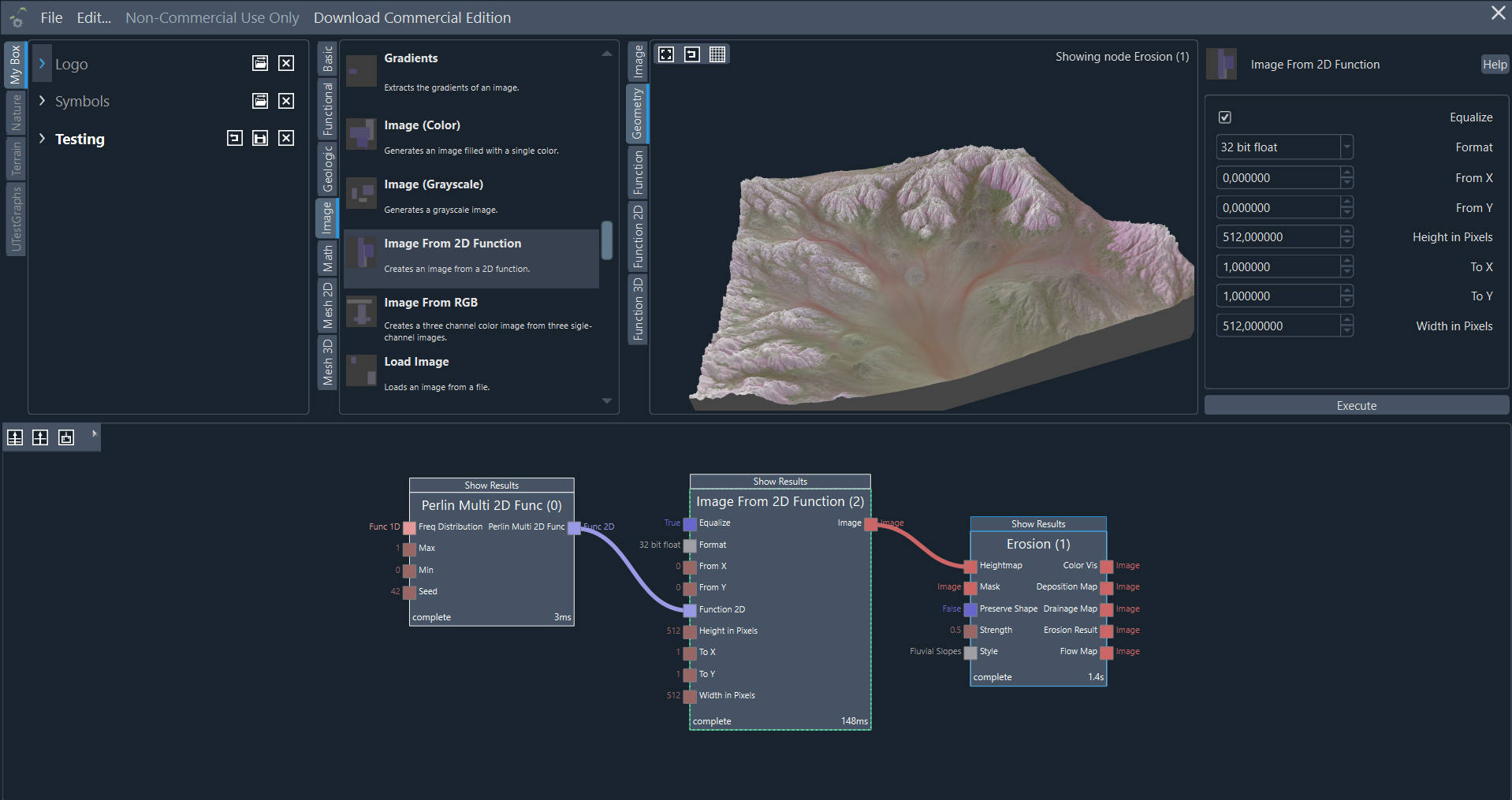
Task: Click the fit-view icon above the 3D viewport
Action: tap(666, 54)
